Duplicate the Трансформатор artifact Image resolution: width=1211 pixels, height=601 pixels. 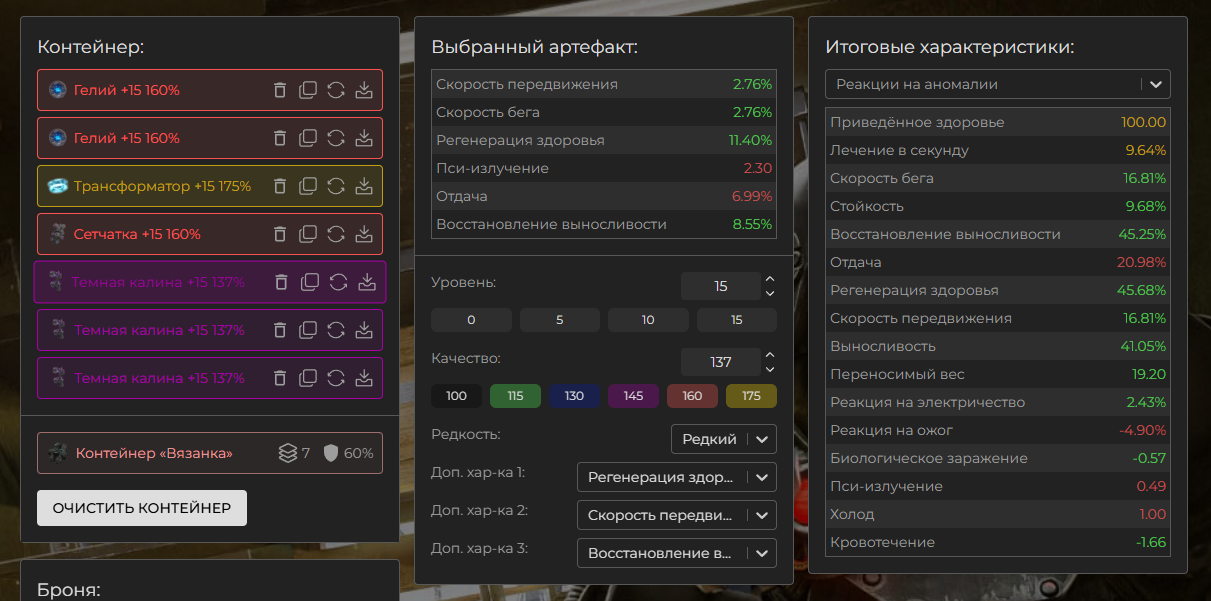[308, 186]
